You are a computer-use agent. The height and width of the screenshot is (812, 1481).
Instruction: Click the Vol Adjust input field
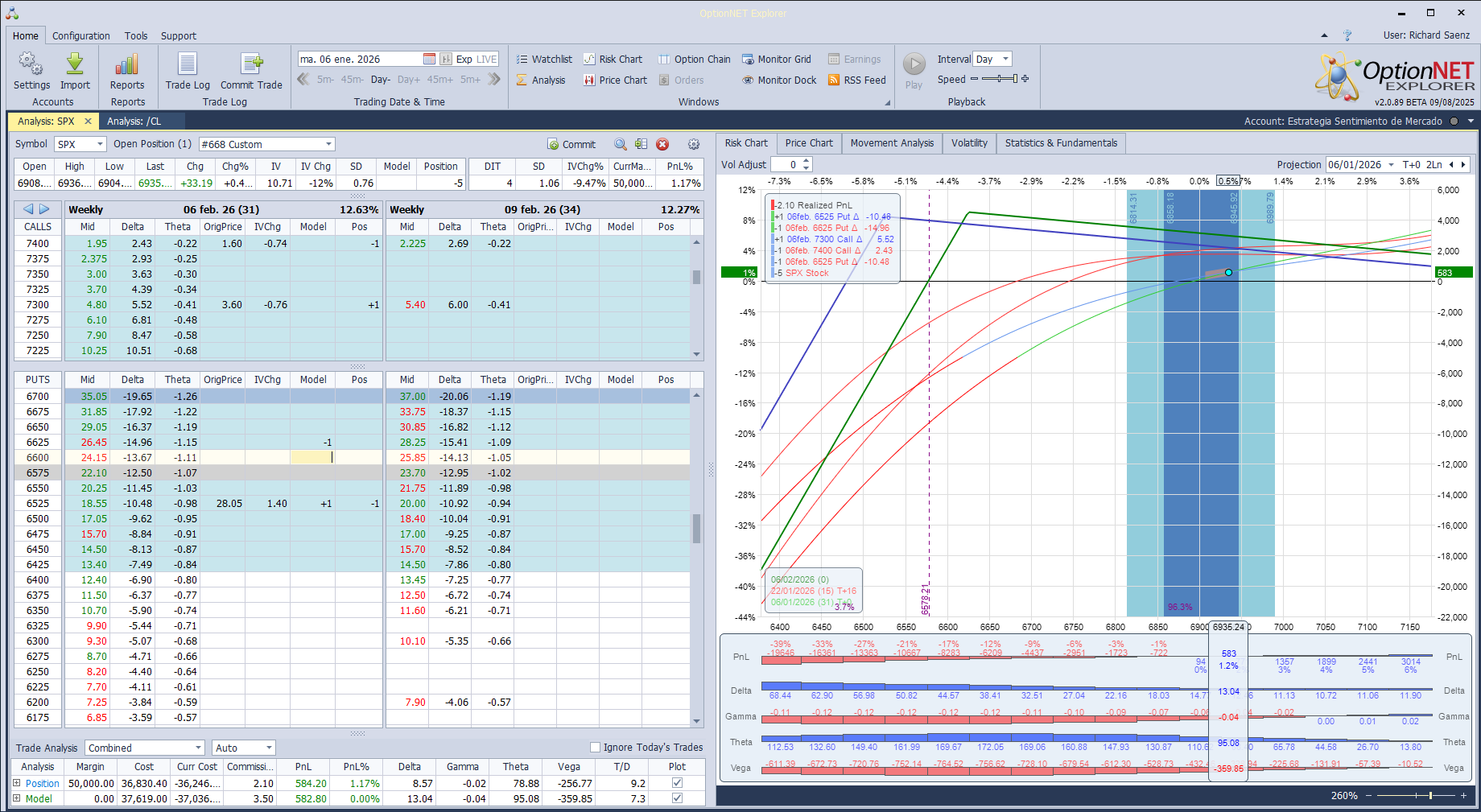point(786,164)
